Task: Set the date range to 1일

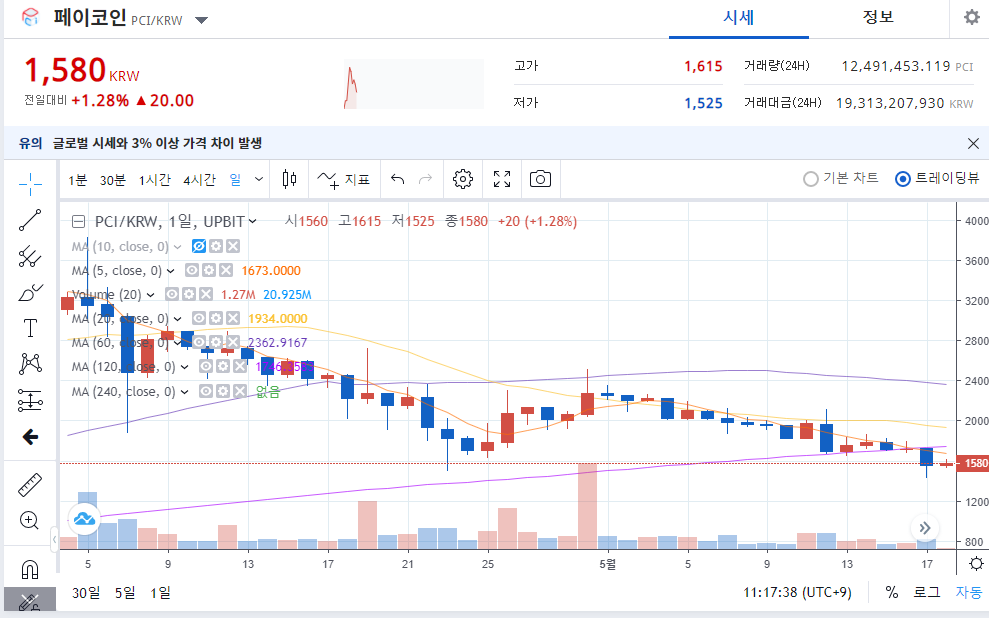Action: pos(160,593)
